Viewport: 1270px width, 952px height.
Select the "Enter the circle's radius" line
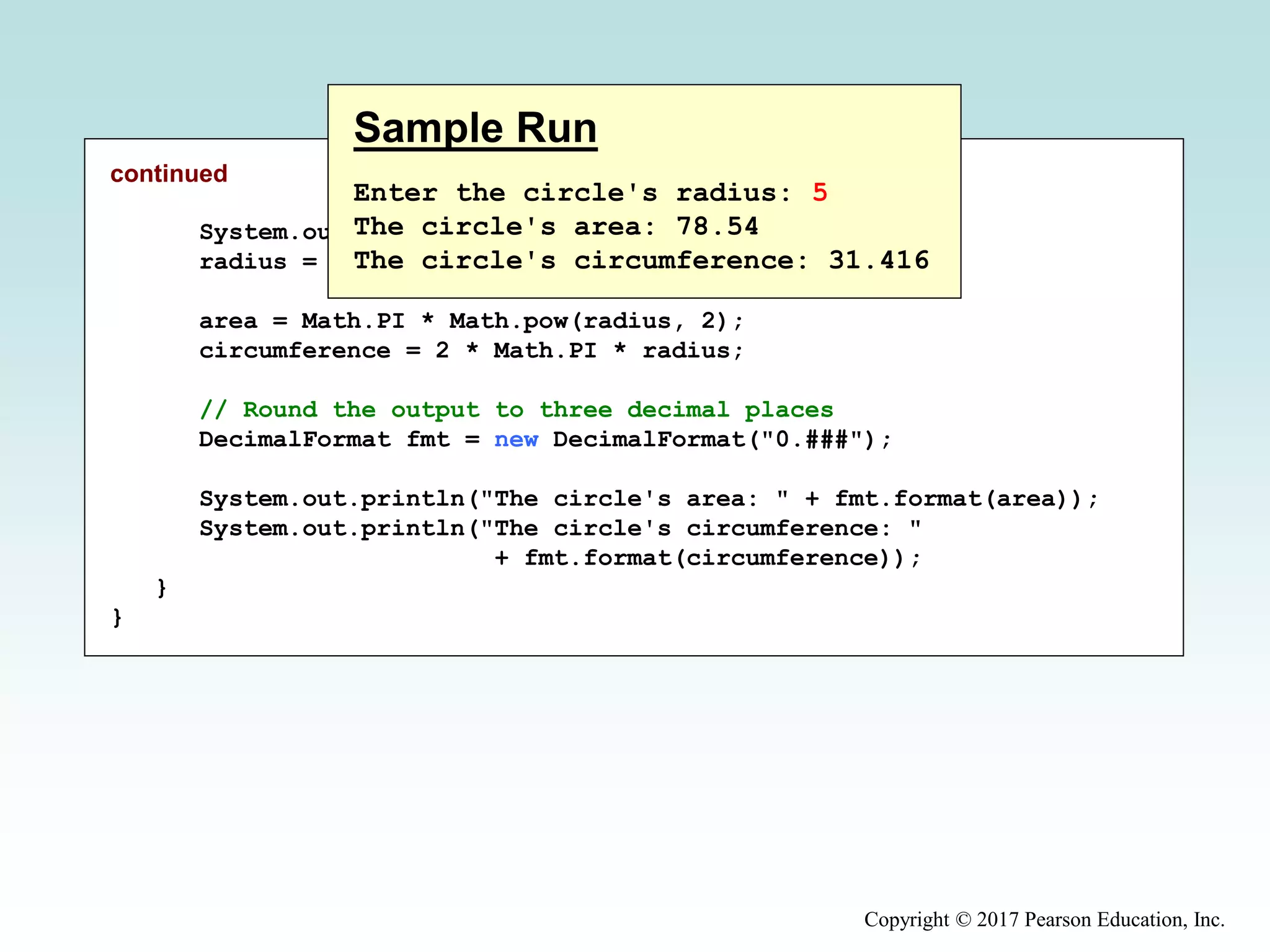click(x=572, y=193)
